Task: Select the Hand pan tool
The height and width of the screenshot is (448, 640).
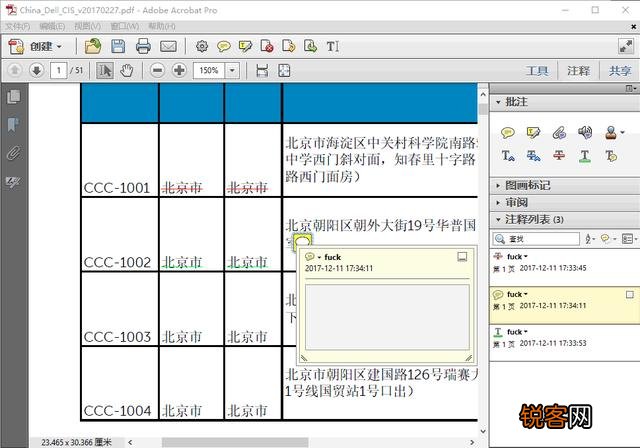Action: [127, 70]
